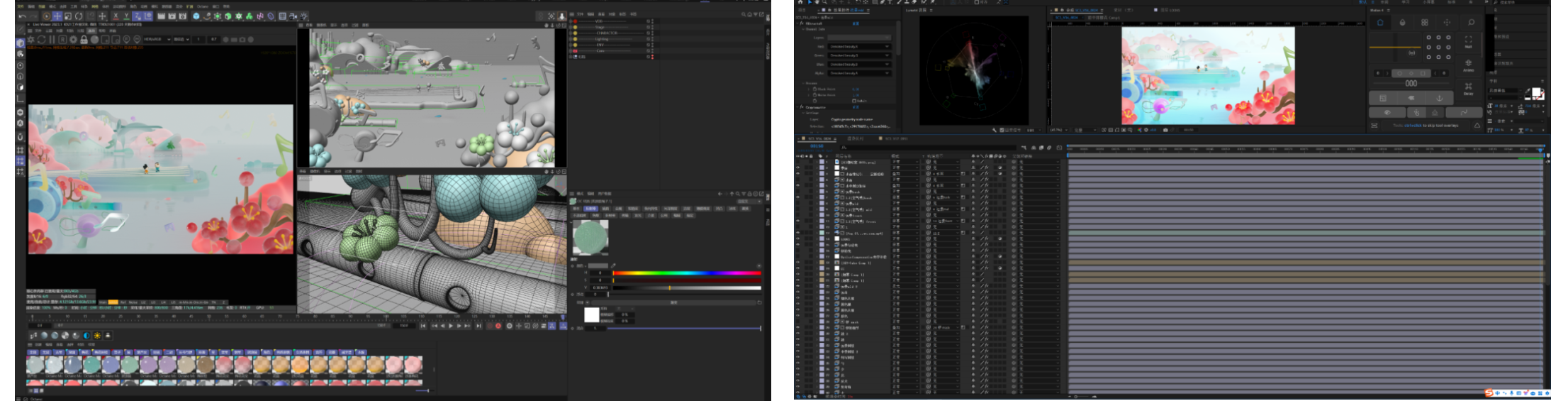Select the Move tool in Cinema 4D toolbar

point(57,16)
